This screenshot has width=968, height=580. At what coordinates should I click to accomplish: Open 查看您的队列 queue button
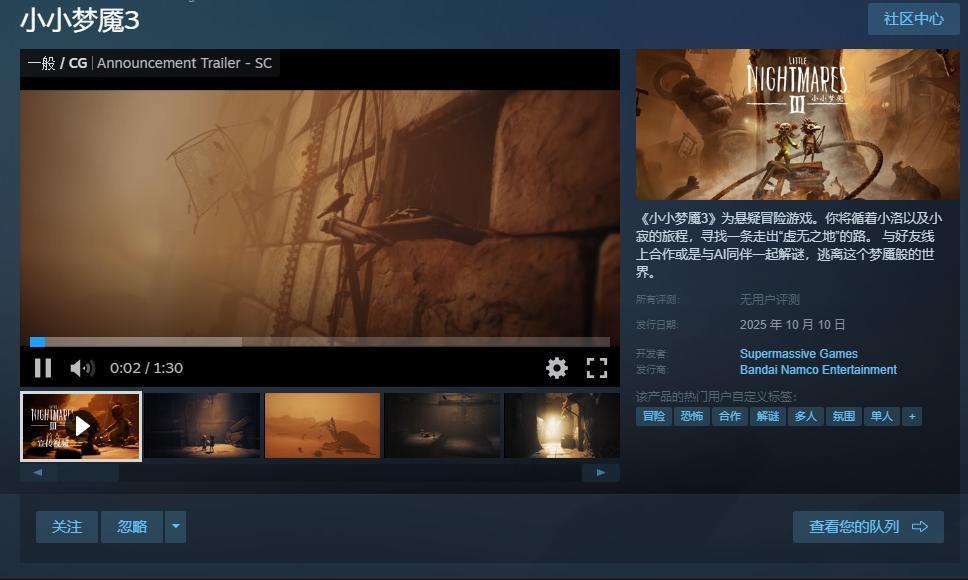tap(867, 527)
